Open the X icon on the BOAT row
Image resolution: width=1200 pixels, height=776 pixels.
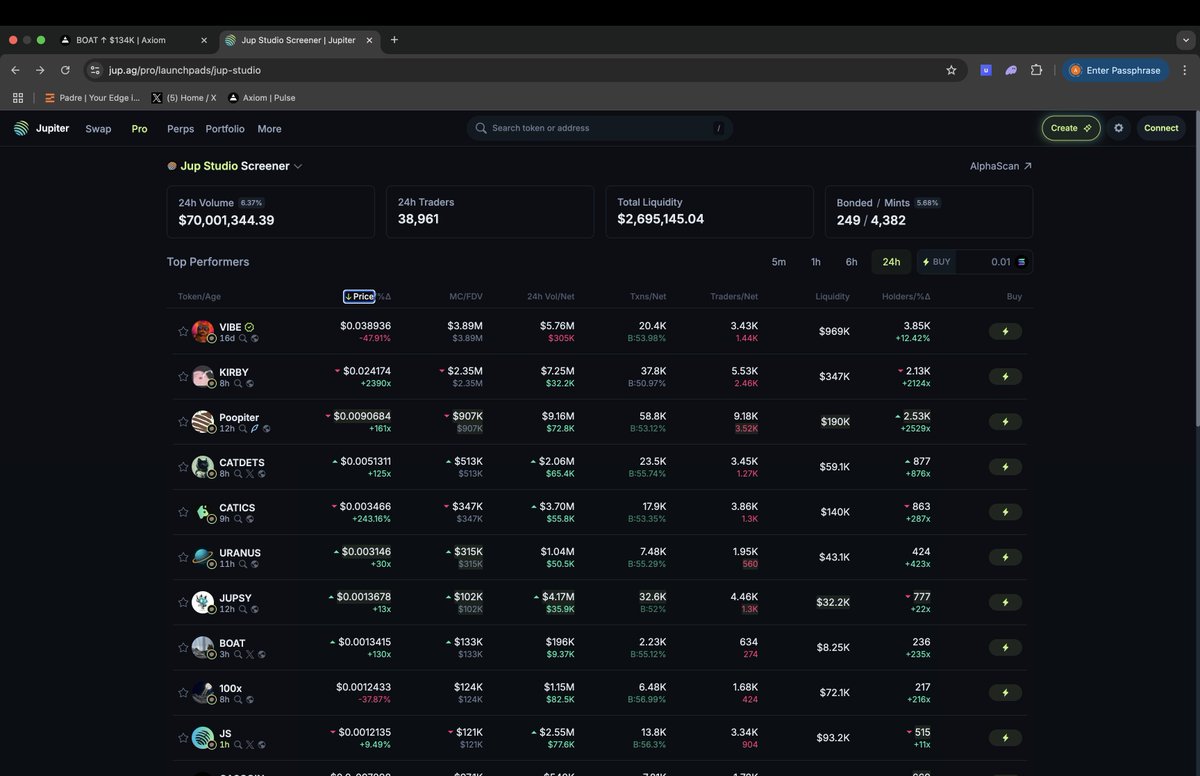(x=249, y=655)
